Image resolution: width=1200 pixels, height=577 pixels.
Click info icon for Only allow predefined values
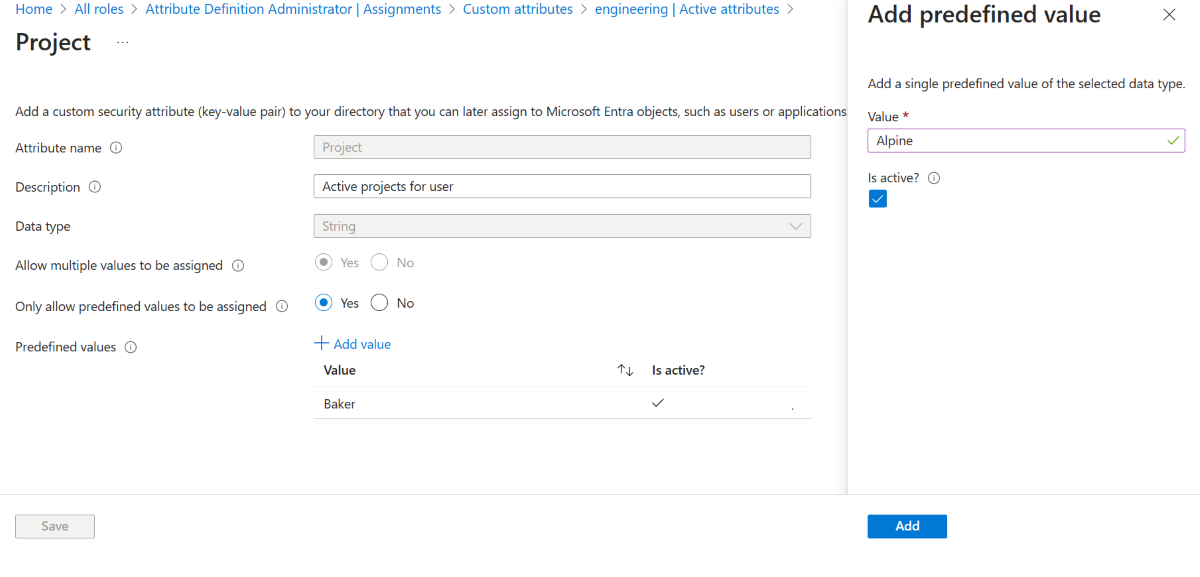pyautogui.click(x=282, y=307)
